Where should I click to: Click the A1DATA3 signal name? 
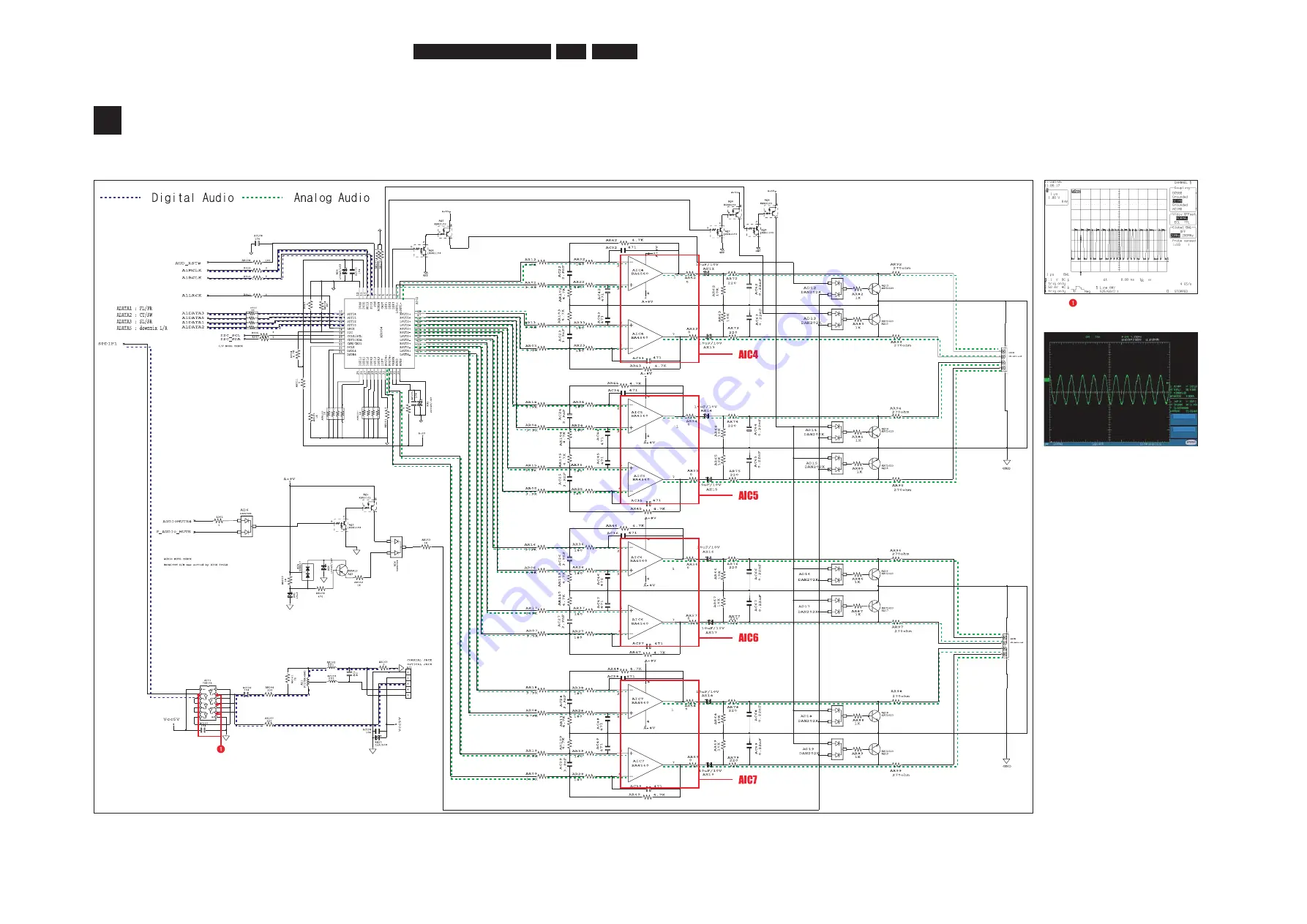pyautogui.click(x=193, y=313)
